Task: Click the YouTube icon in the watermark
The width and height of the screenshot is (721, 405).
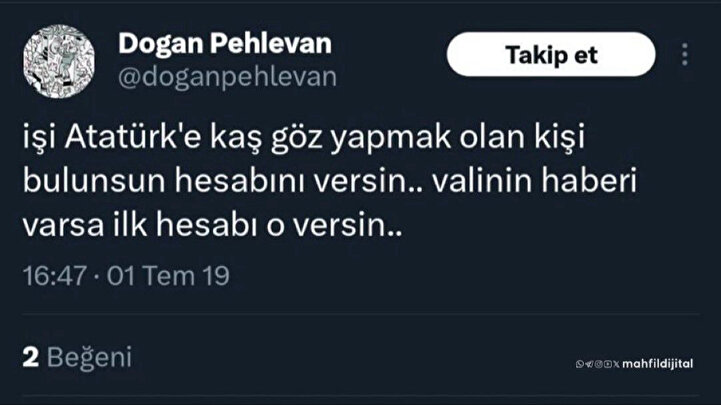Action: coord(606,363)
